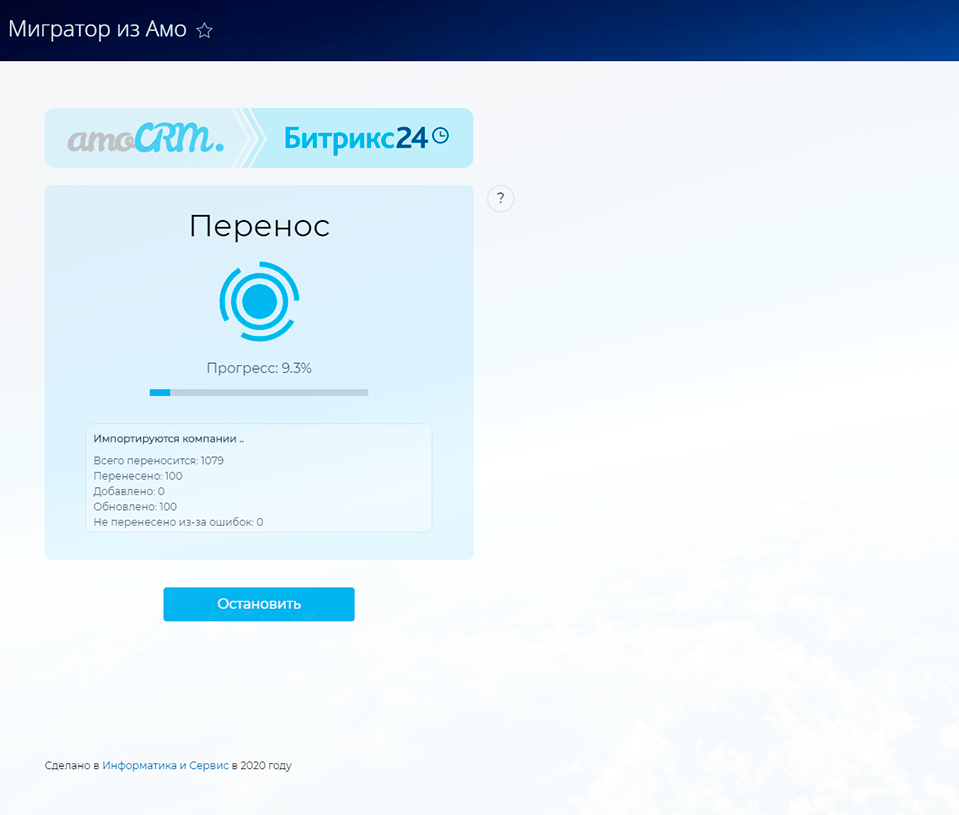
Task: Click the Битрикс24 logo in the banner
Action: tap(355, 138)
